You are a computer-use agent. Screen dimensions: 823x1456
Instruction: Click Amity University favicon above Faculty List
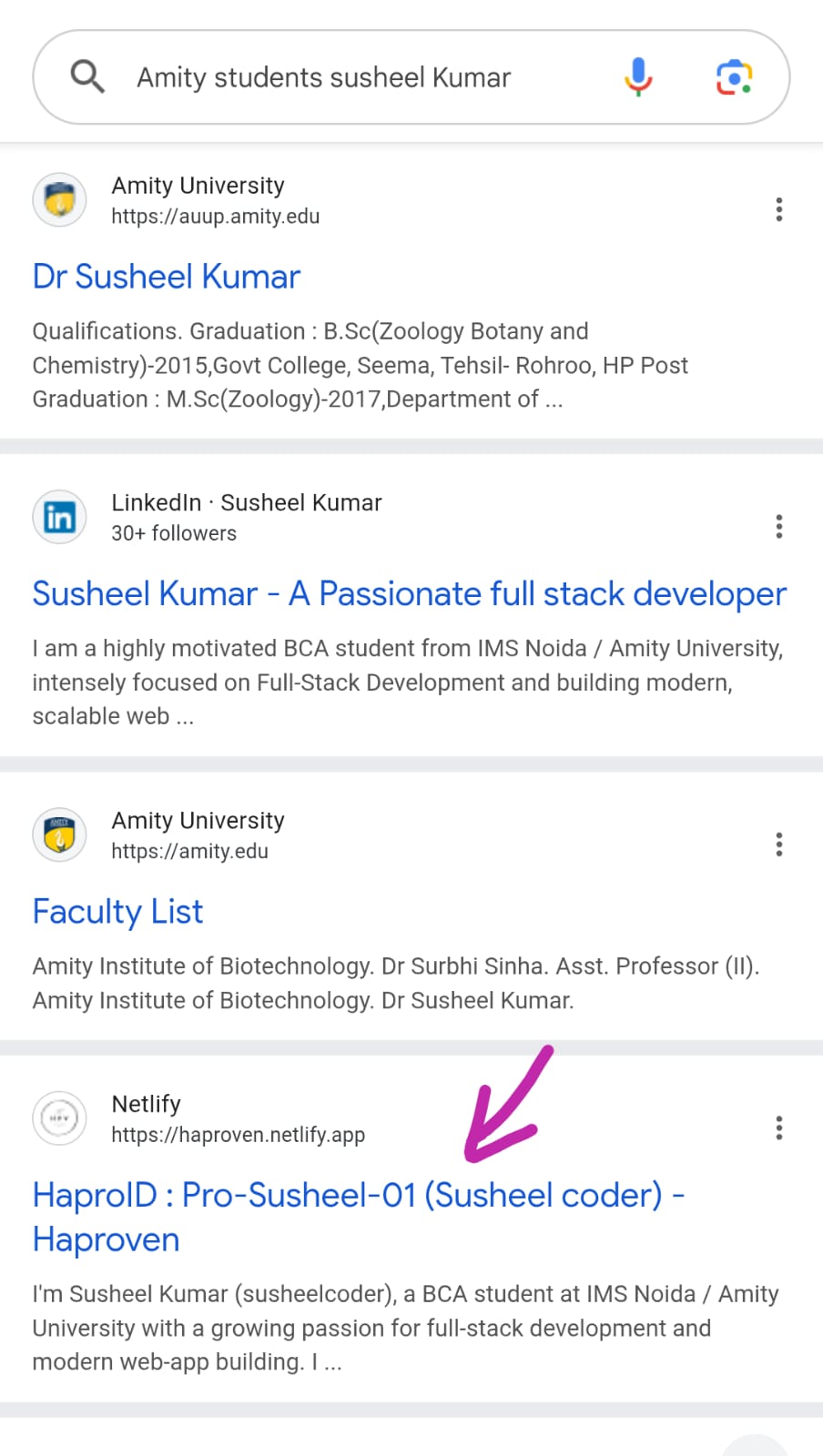60,835
